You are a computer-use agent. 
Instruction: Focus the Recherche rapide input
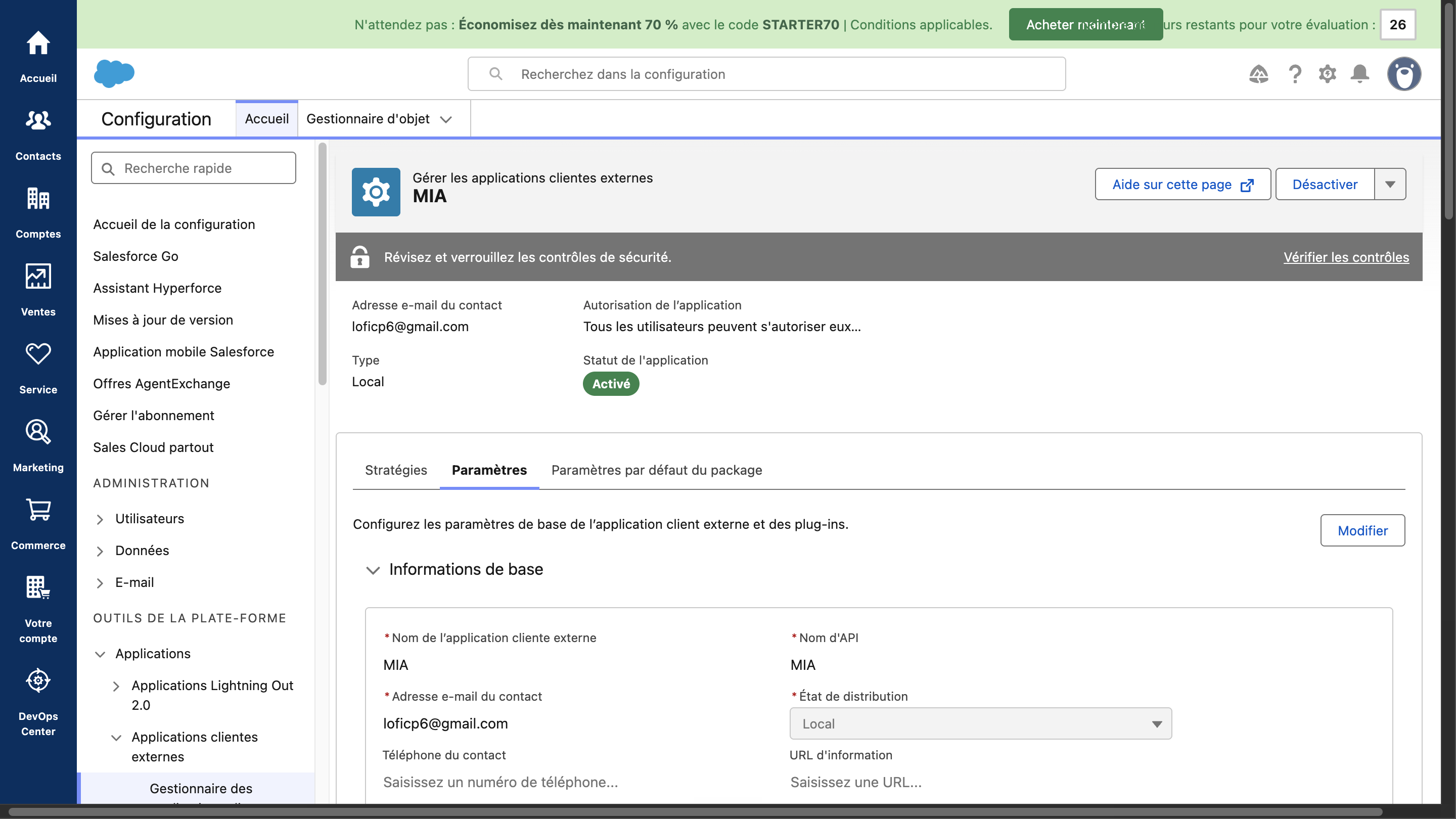tap(193, 168)
